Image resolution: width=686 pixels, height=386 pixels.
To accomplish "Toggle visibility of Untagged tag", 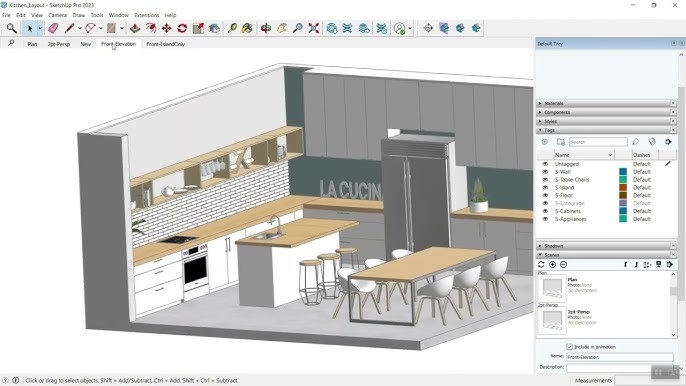I will point(545,164).
